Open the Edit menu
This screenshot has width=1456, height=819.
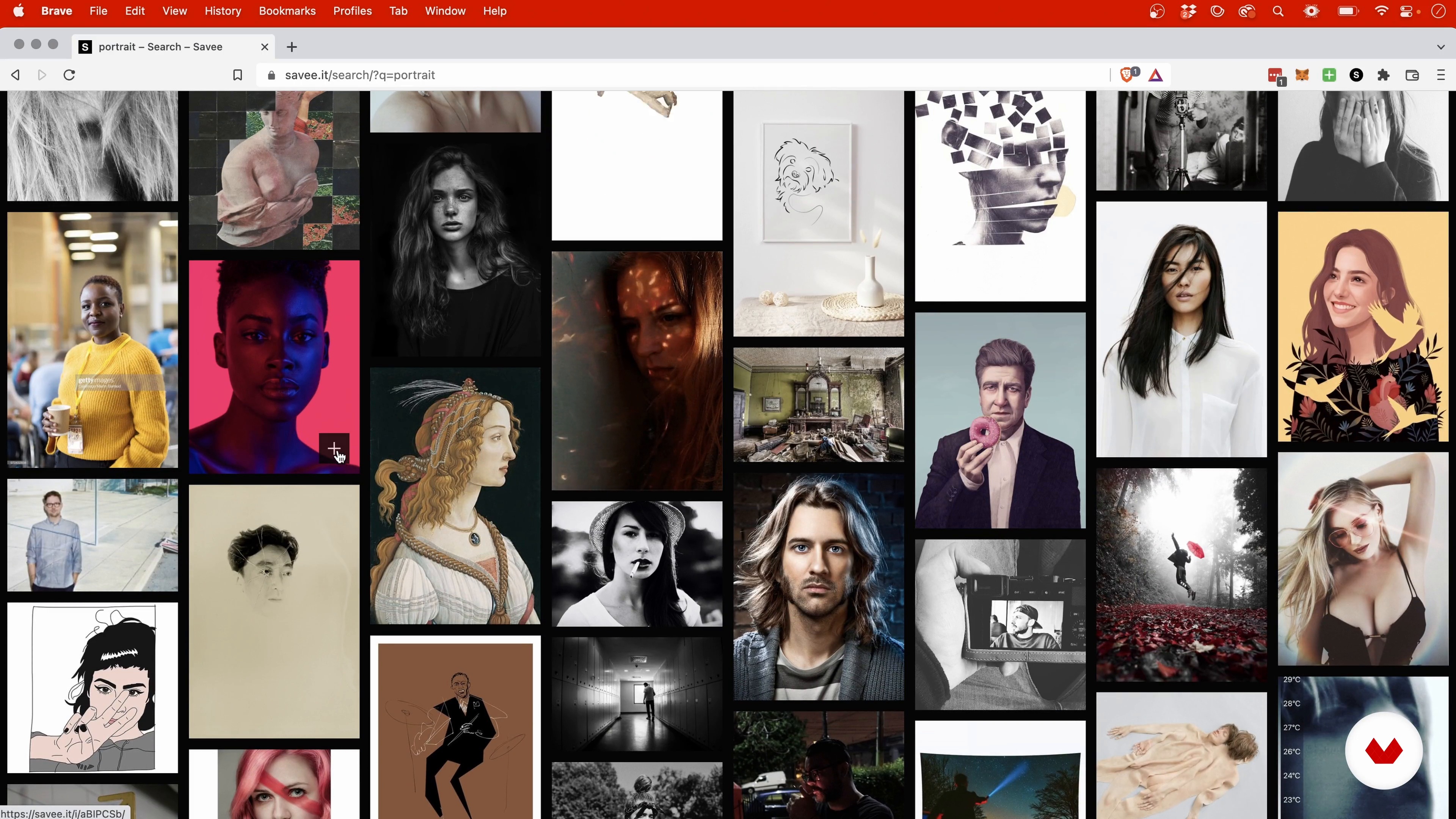(135, 11)
